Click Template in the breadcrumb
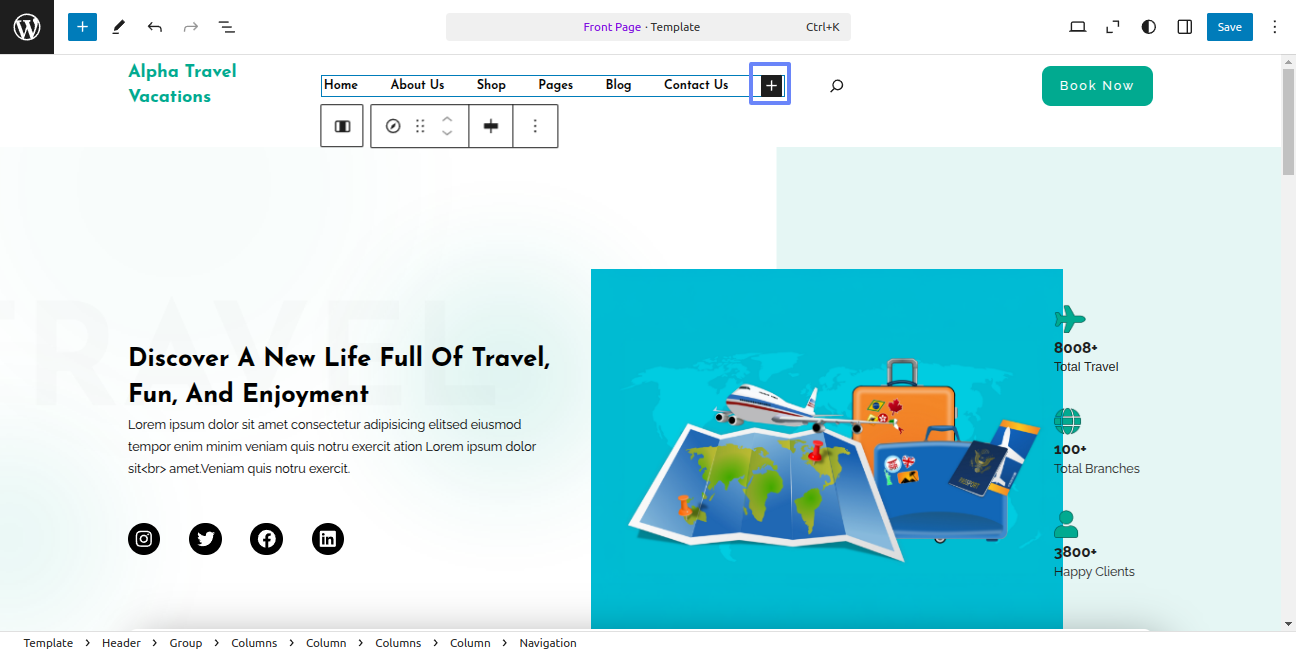1296x653 pixels. tap(48, 643)
